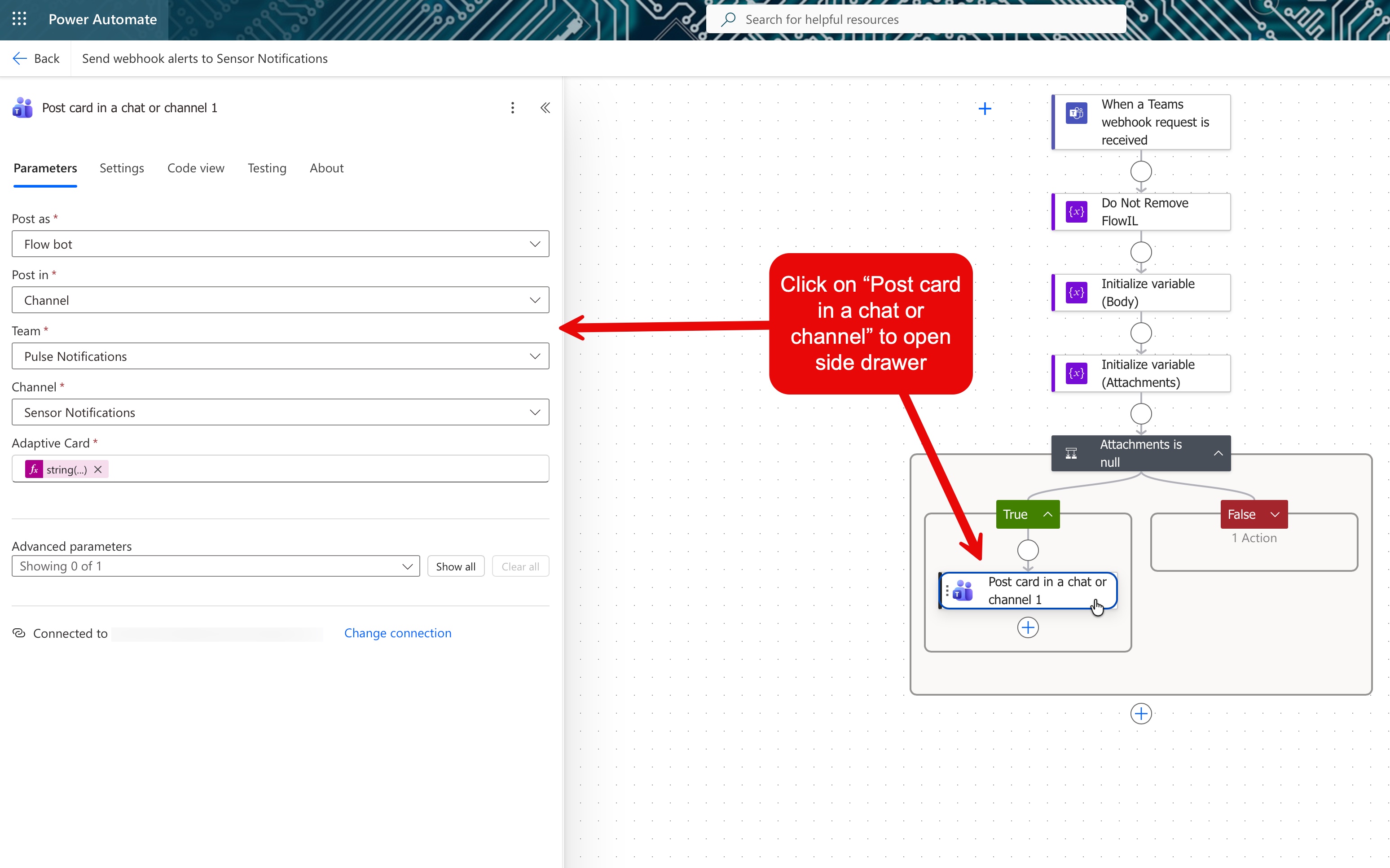The height and width of the screenshot is (868, 1390).
Task: Click the Change connection link
Action: (398, 633)
